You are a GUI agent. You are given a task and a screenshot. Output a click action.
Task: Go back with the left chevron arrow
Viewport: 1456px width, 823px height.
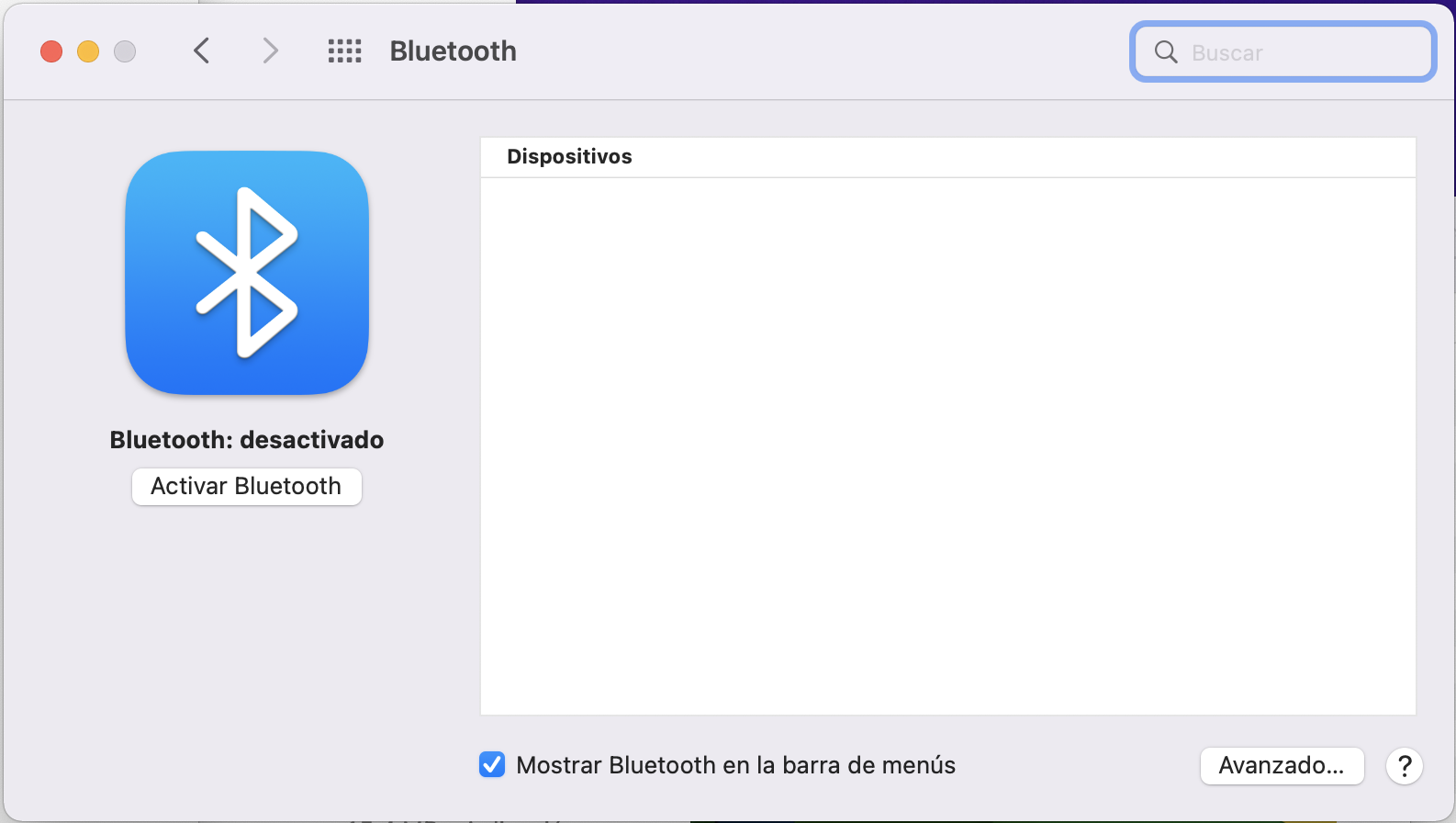[x=202, y=51]
